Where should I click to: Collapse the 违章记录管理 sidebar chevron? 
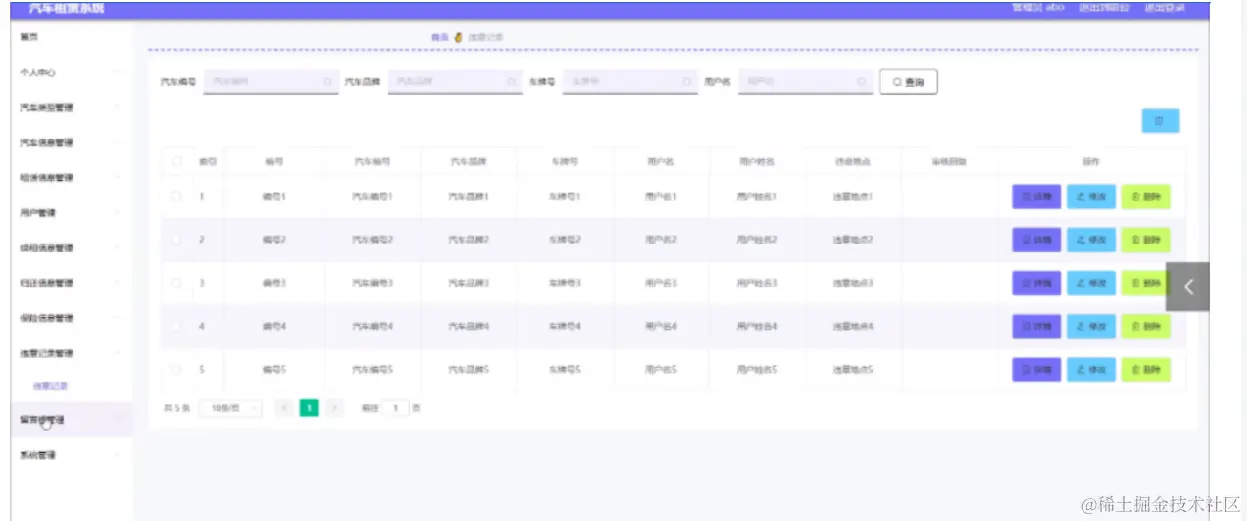[118, 353]
